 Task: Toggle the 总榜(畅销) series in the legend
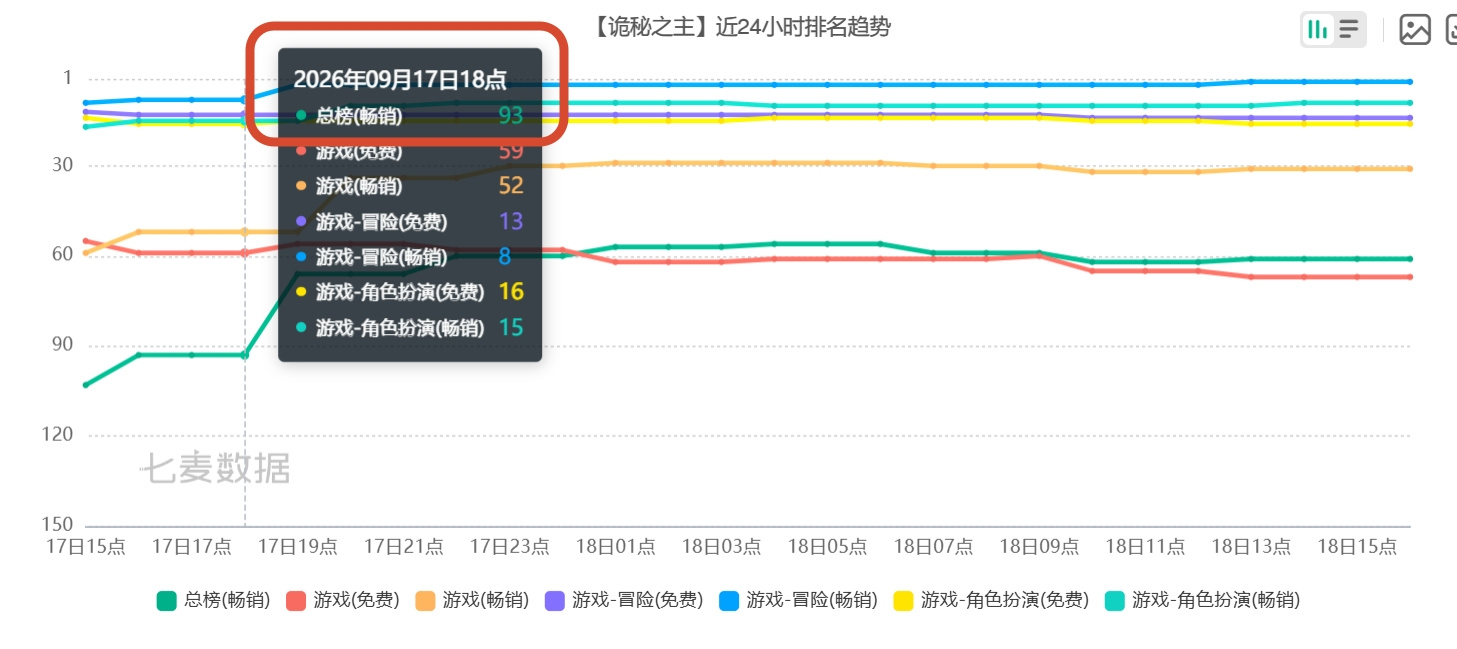click(x=213, y=601)
